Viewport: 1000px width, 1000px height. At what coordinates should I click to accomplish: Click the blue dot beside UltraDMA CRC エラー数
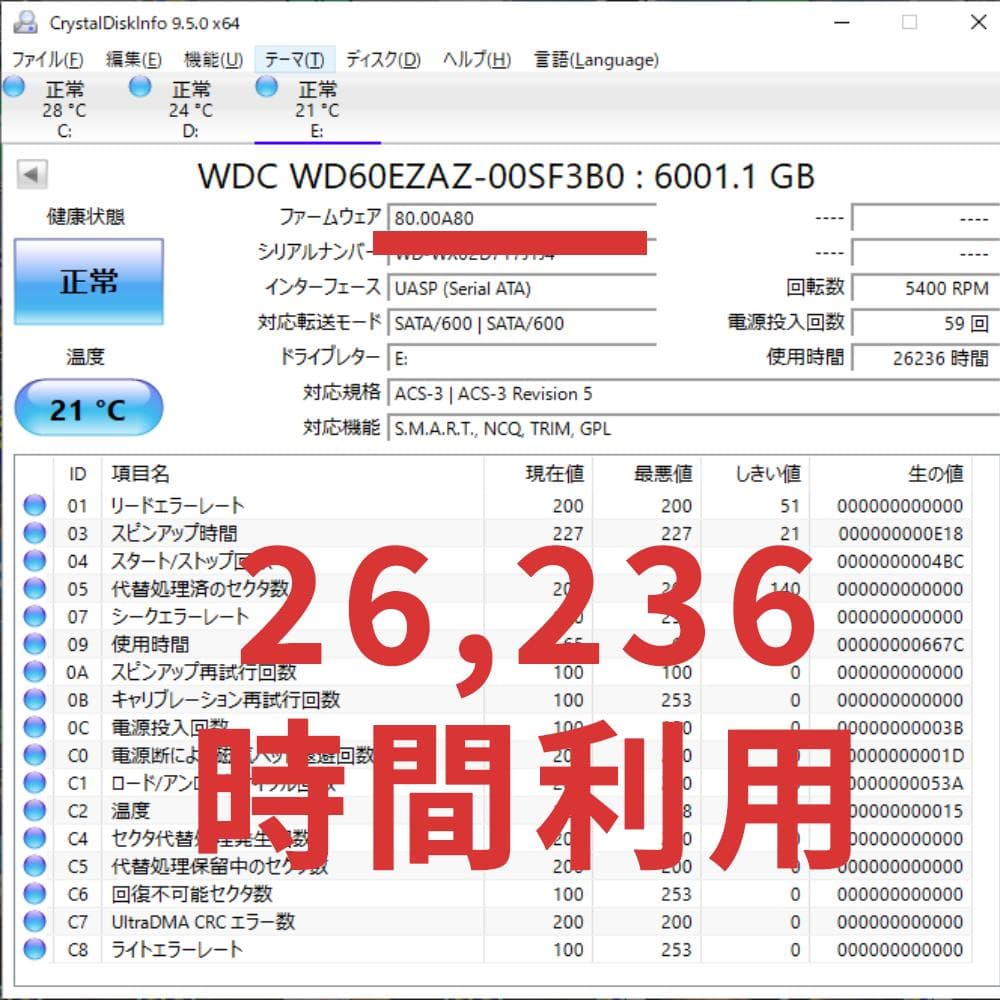click(34, 922)
